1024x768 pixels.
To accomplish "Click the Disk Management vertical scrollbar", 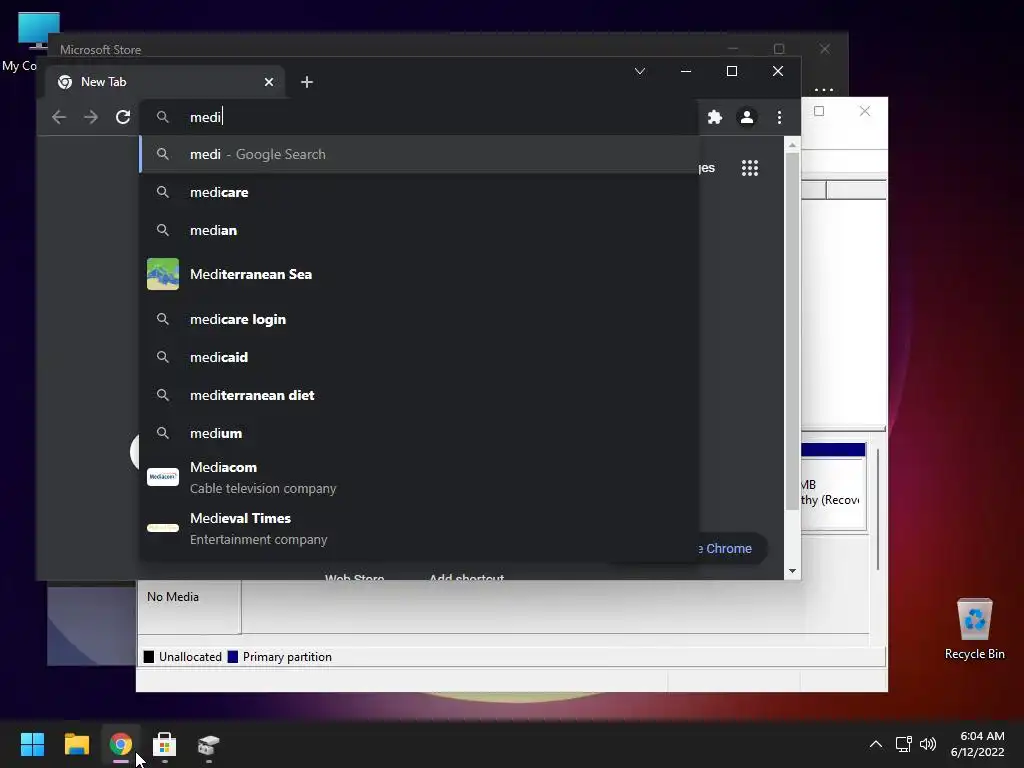I will click(x=878, y=509).
